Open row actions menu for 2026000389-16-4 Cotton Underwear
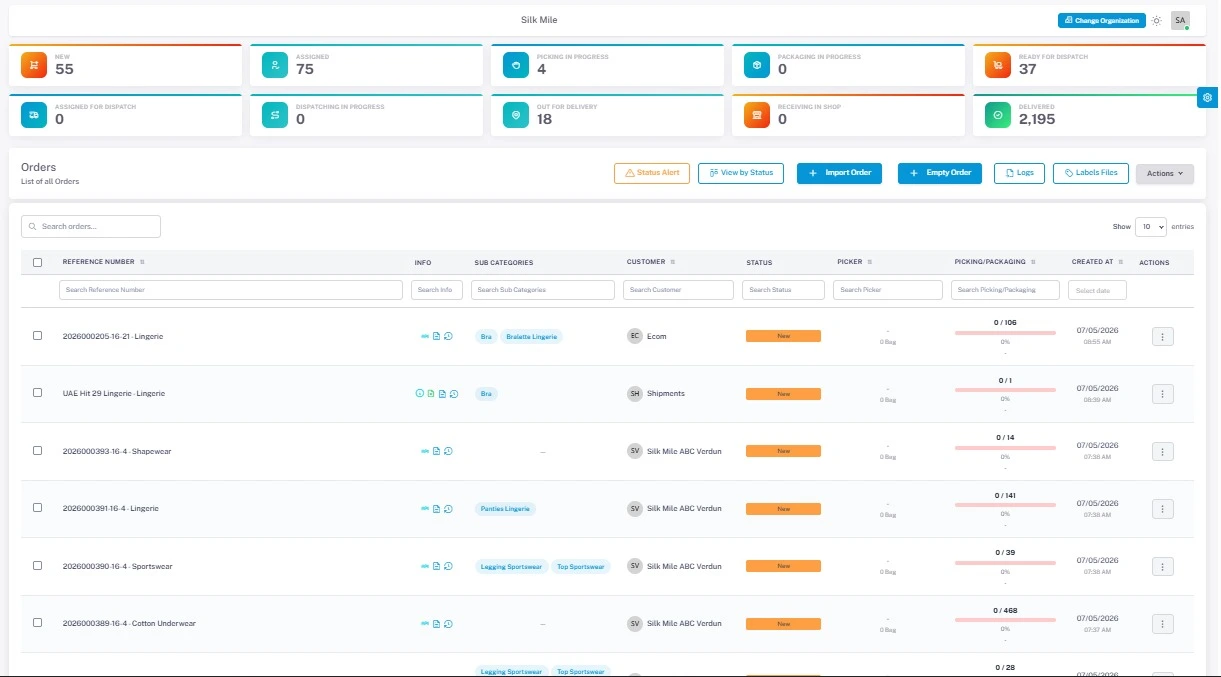 coord(1163,624)
